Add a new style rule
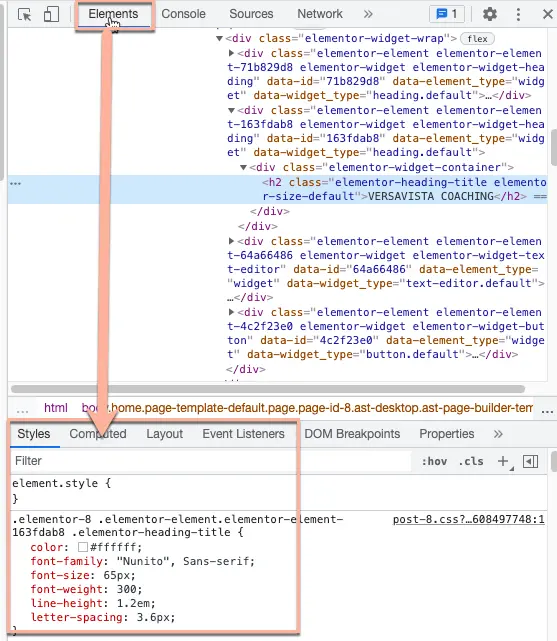 pyautogui.click(x=504, y=462)
